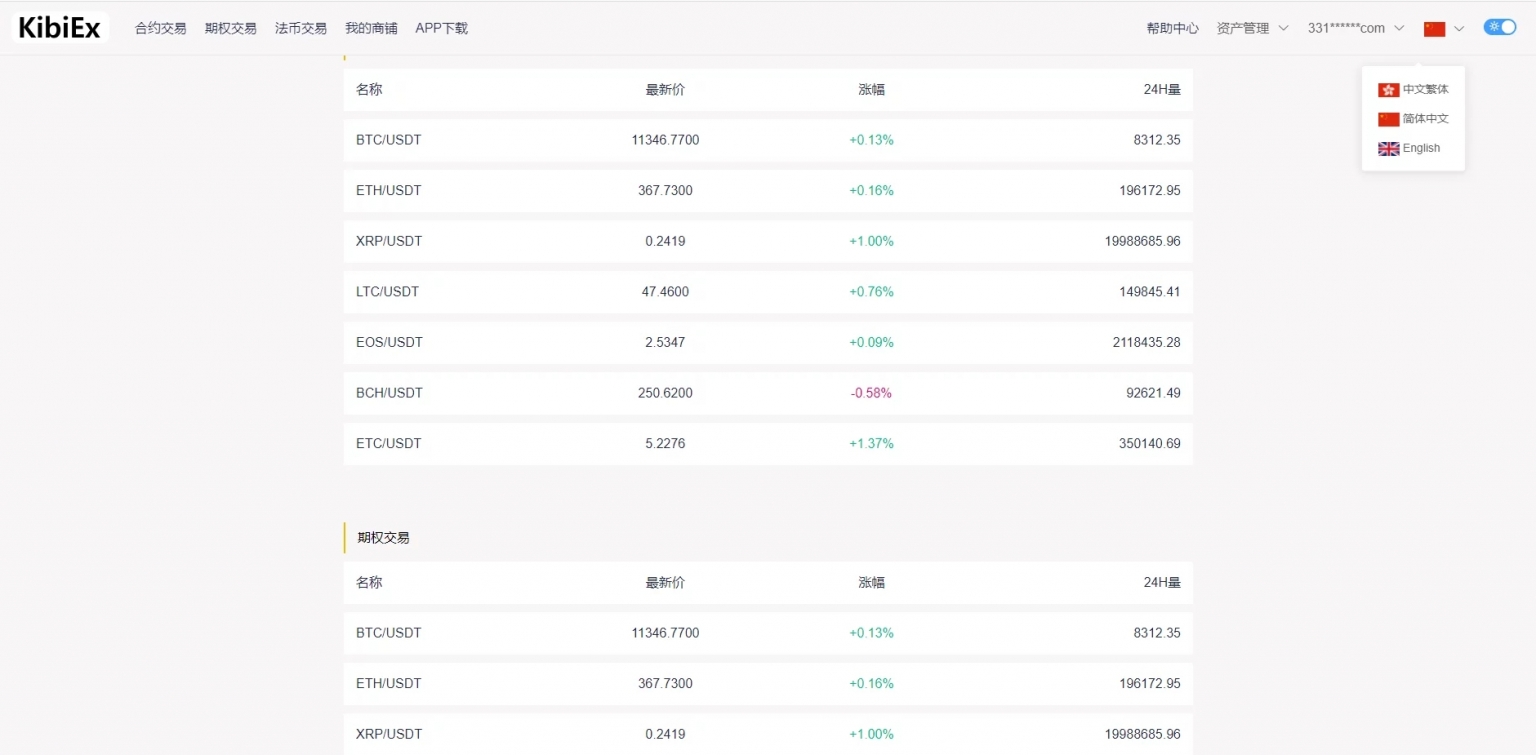Screen dimensions: 1536x755
Task: Open 合约交易 menu item
Action: (x=161, y=29)
